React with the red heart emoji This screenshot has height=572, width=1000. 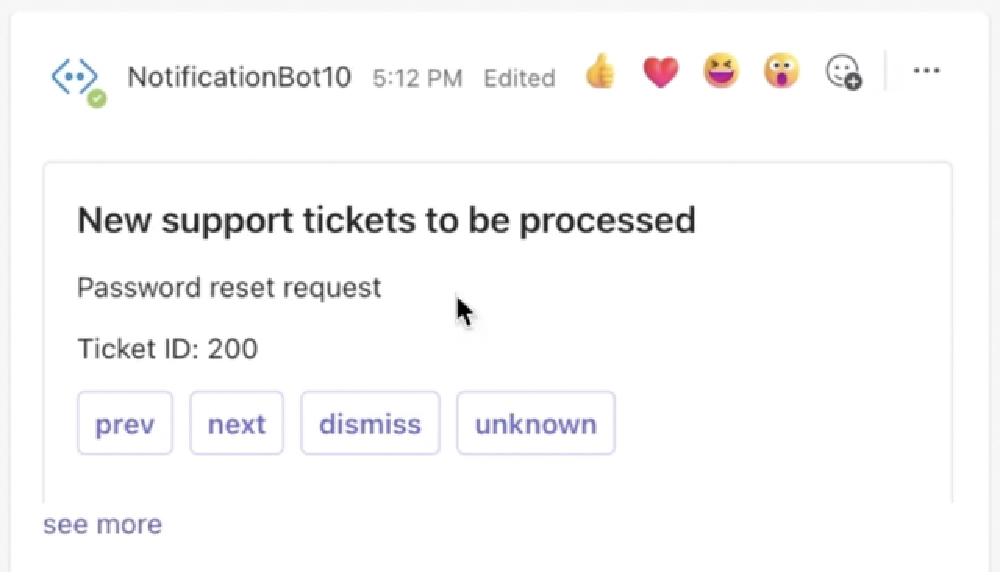660,72
